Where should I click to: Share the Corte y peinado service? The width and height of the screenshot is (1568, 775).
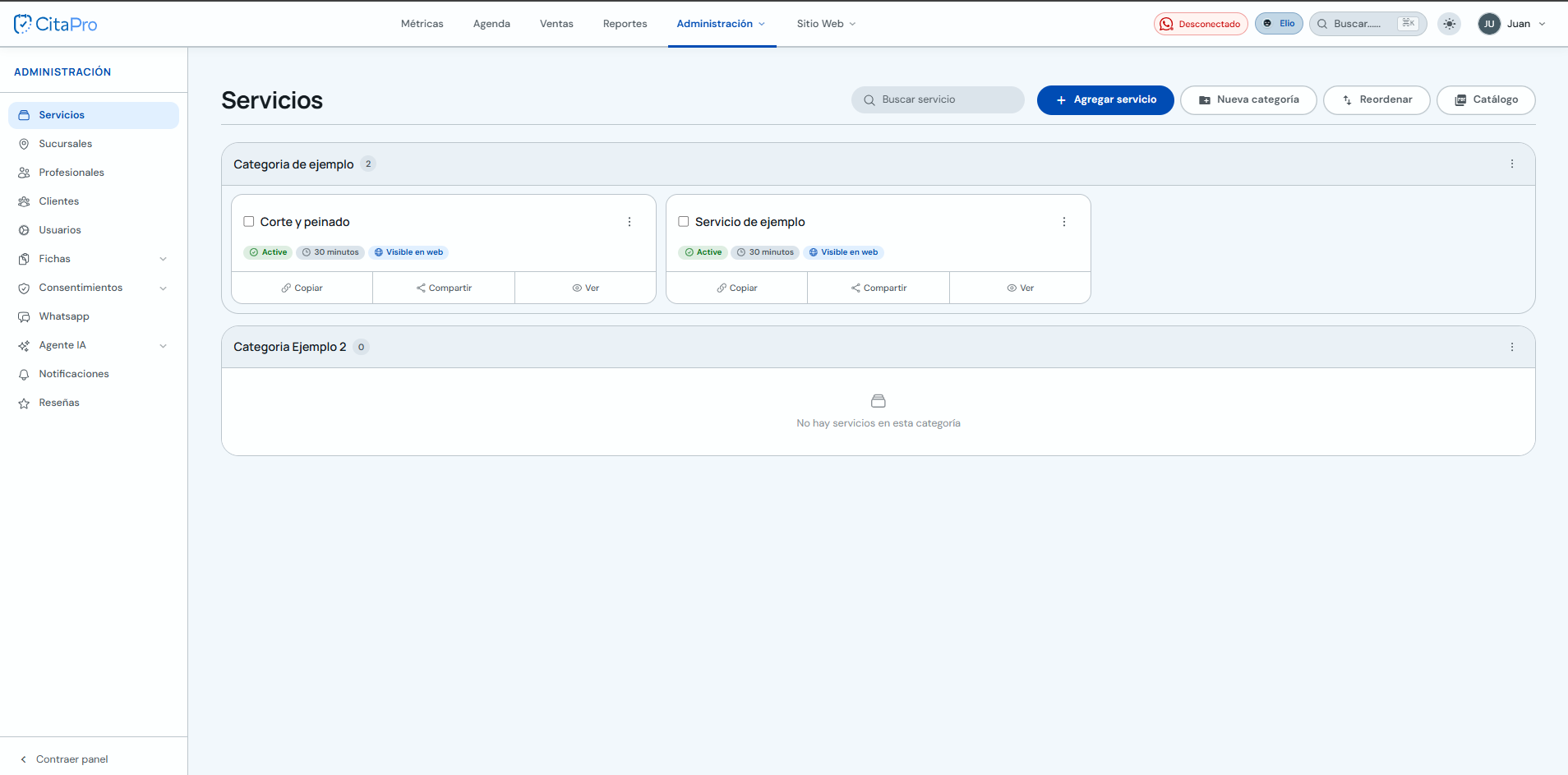click(444, 288)
